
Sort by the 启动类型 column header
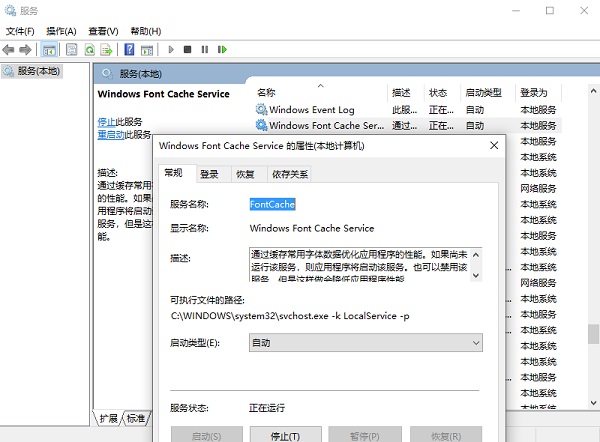pos(488,92)
